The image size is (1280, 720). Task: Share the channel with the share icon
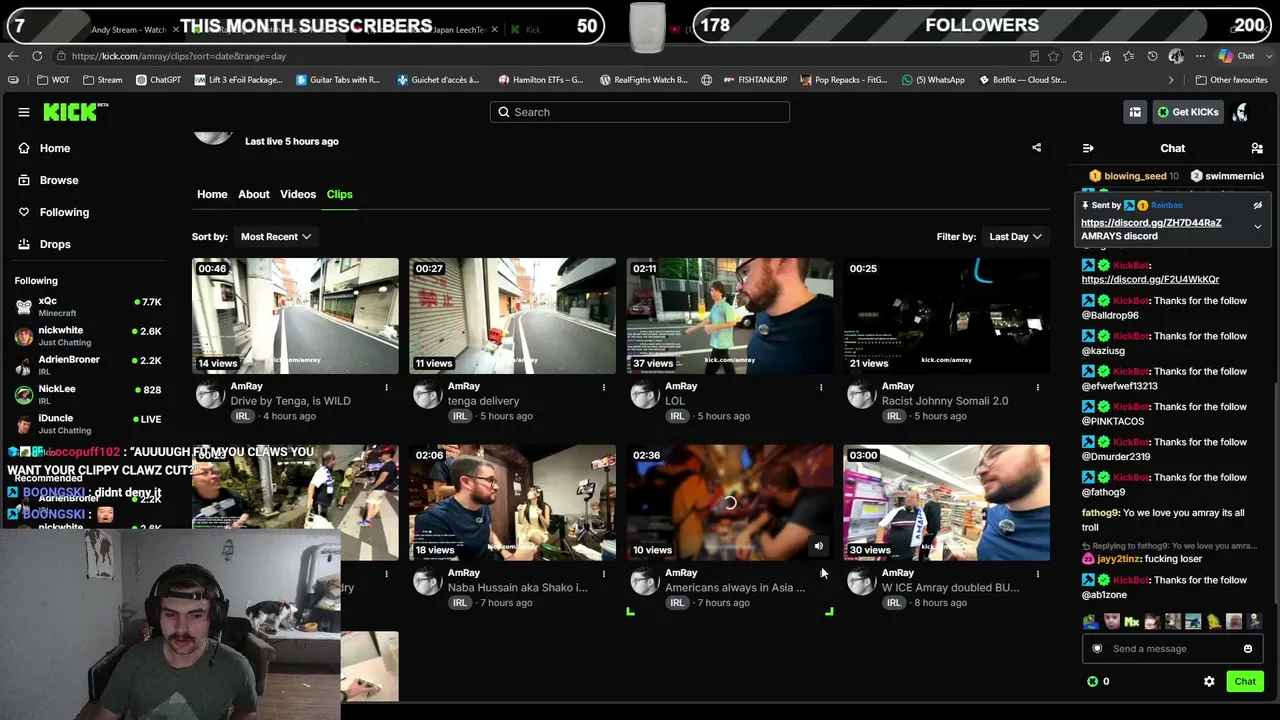(1037, 148)
